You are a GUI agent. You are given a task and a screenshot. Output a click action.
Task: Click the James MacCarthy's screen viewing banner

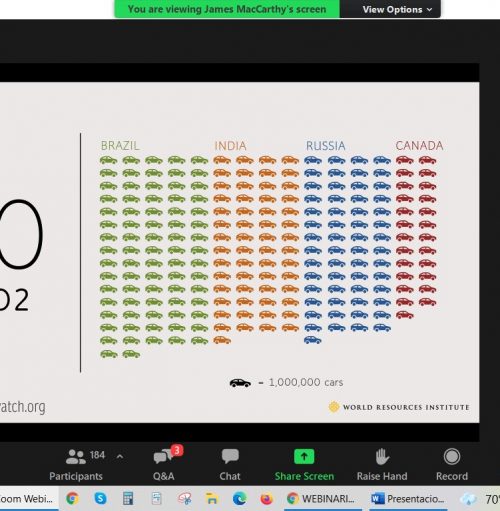pyautogui.click(x=227, y=9)
